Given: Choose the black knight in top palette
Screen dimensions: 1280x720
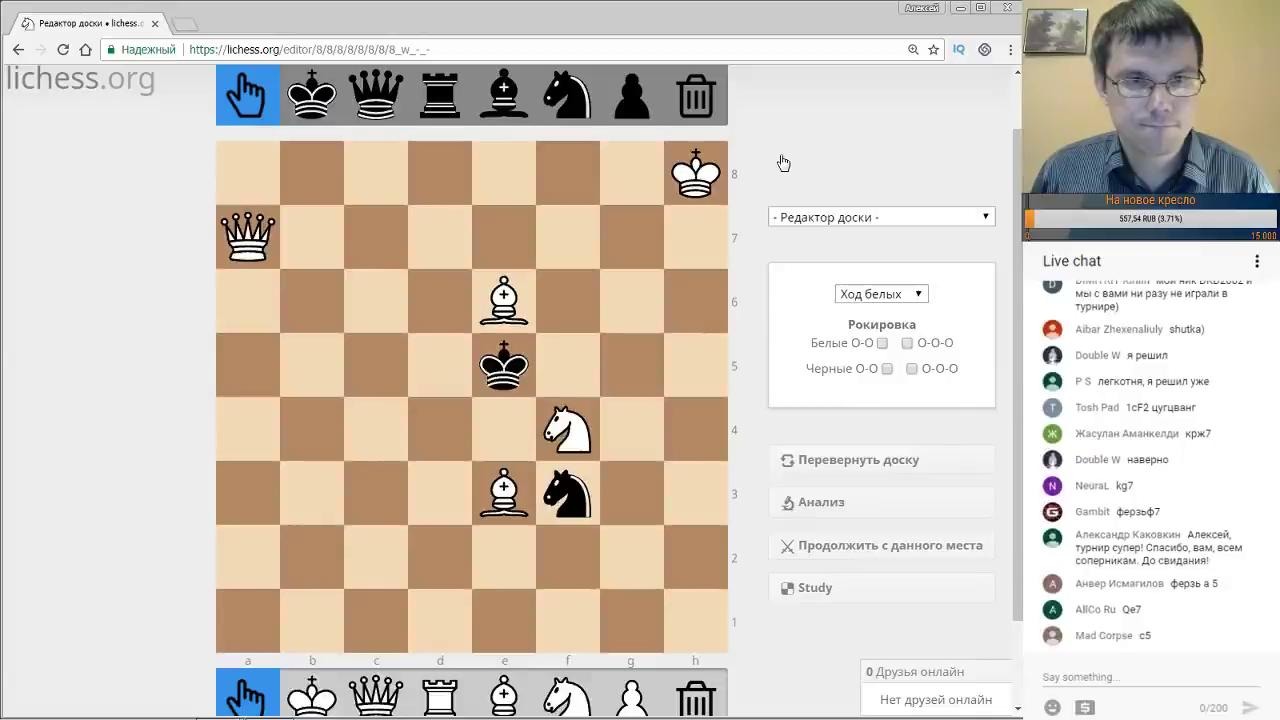Looking at the screenshot, I should pyautogui.click(x=567, y=96).
